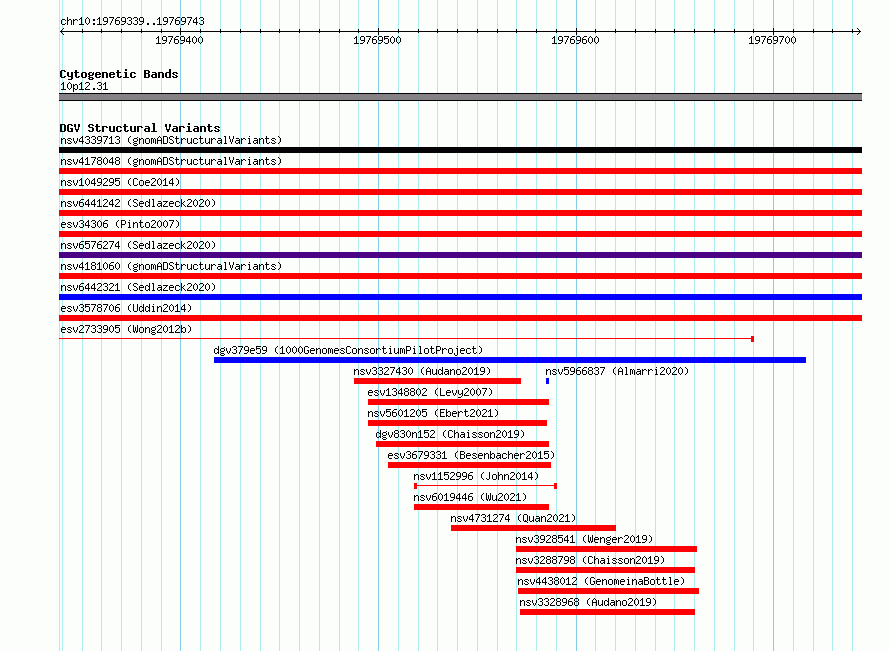The width and height of the screenshot is (890, 651).
Task: Click the blue dgv379e59 variant bar
Action: [x=510, y=360]
